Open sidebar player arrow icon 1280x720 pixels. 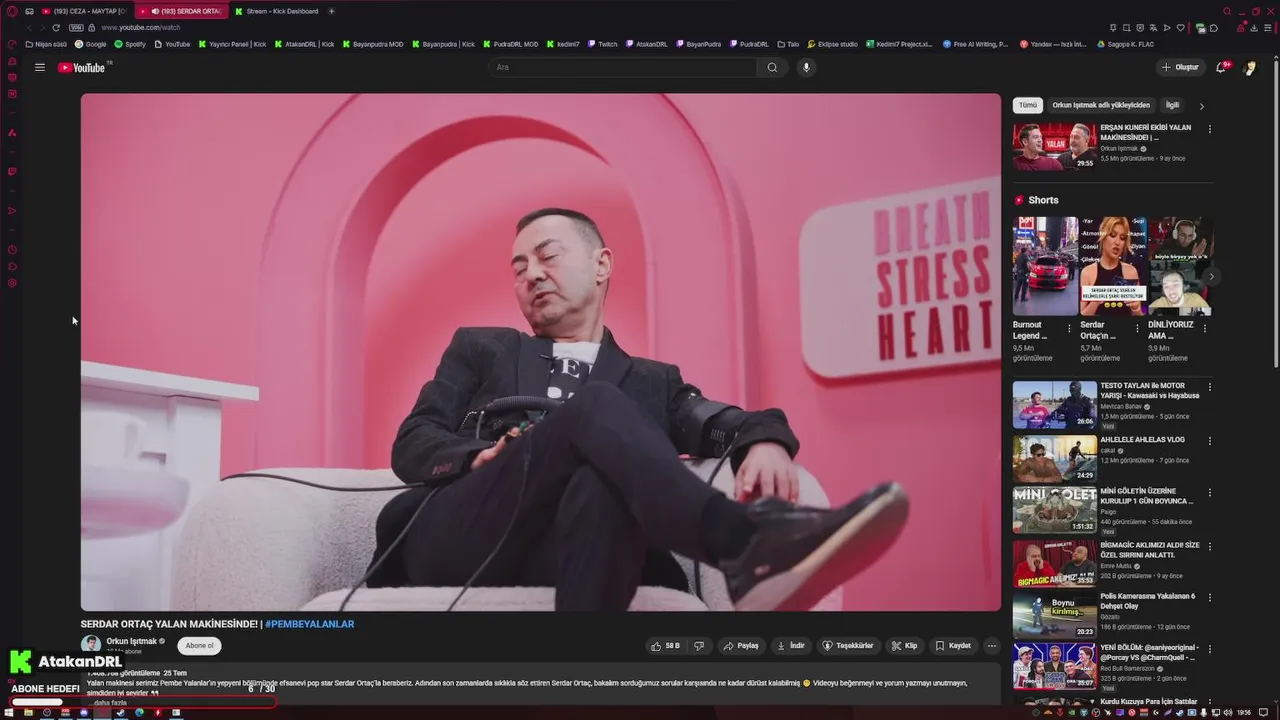click(x=12, y=211)
